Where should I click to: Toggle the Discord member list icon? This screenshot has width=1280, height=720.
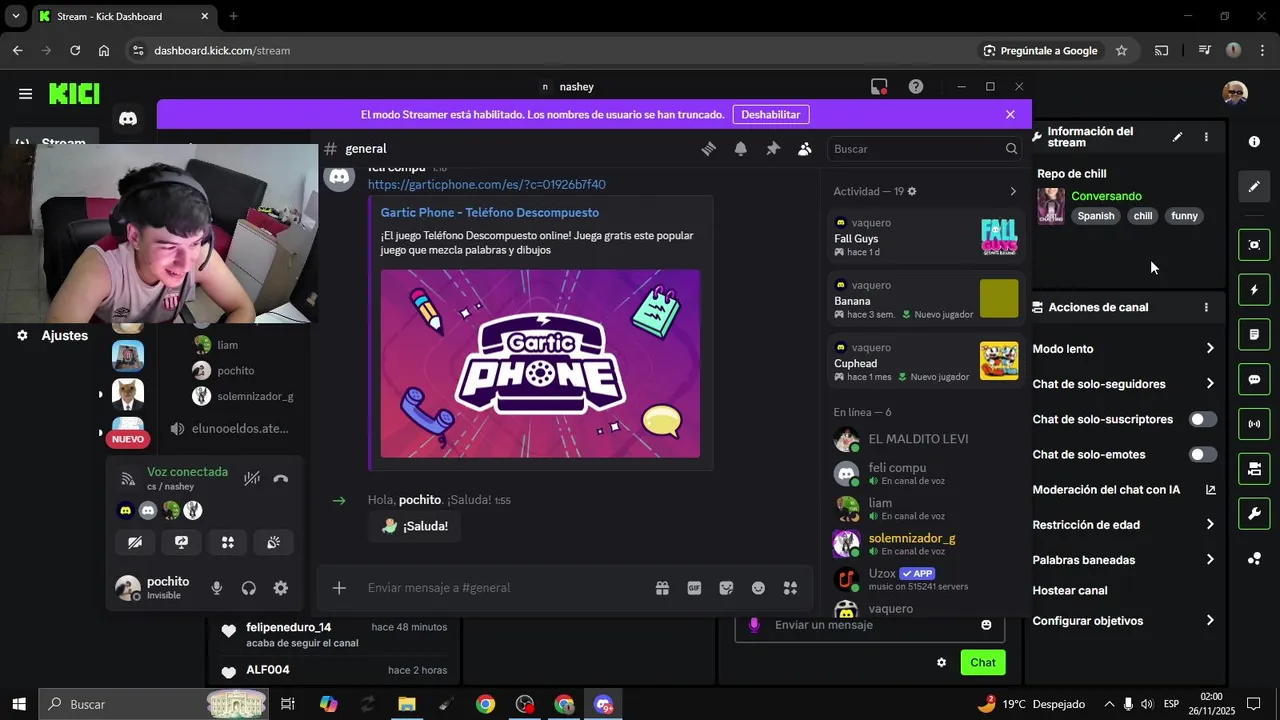pos(805,149)
